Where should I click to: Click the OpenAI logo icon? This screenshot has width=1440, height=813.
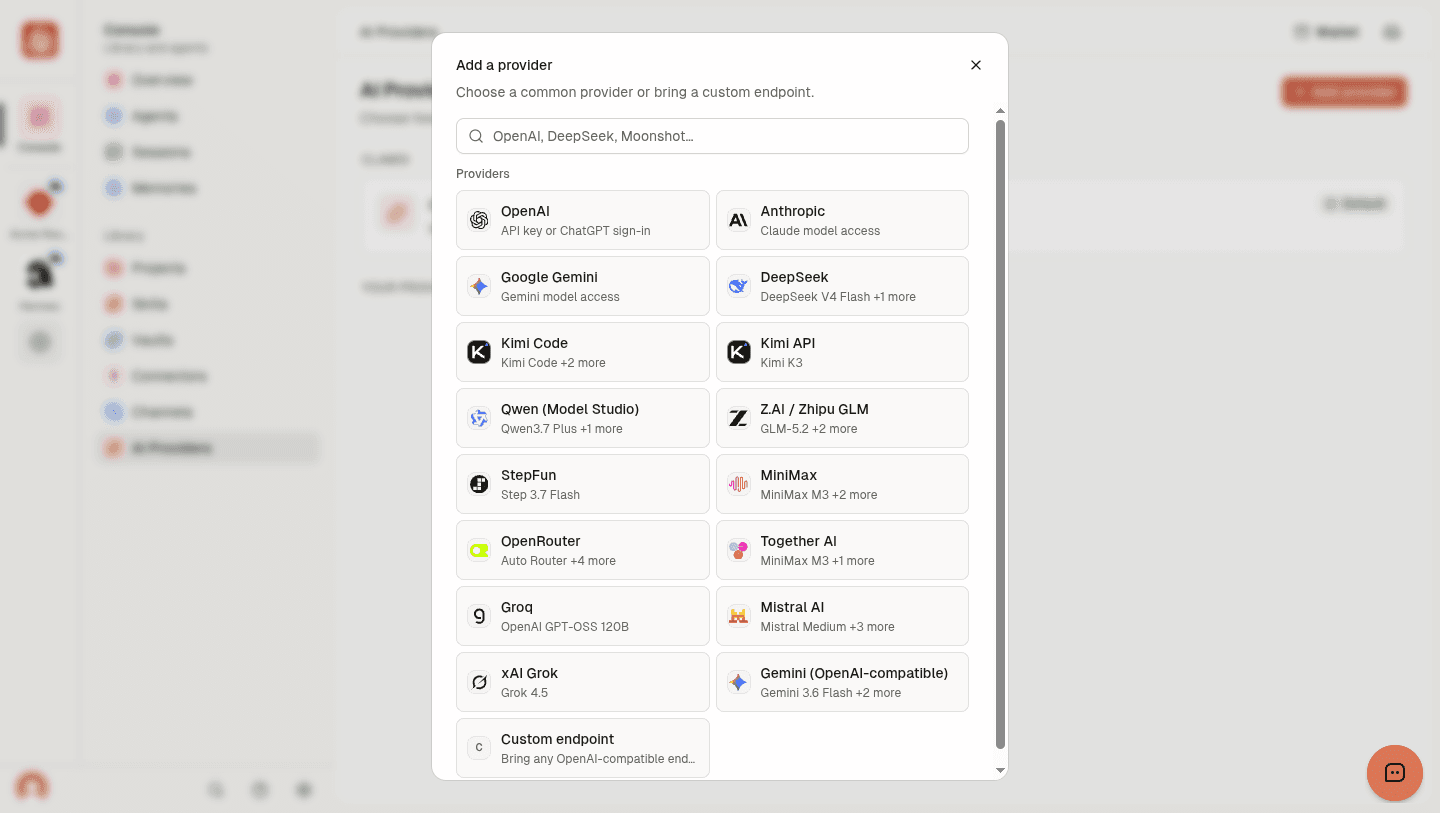[x=479, y=220]
